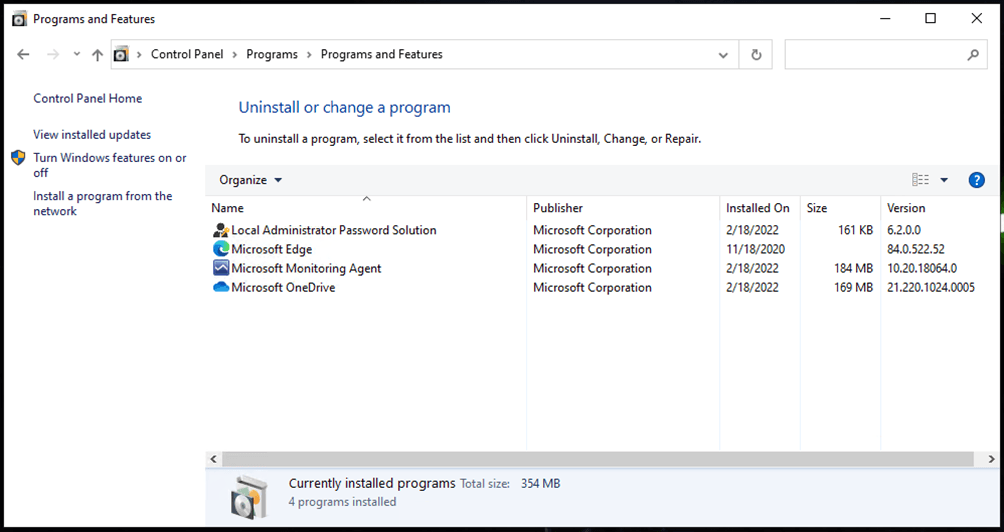Go back with the left arrow
This screenshot has height=532, width=1004.
click(x=23, y=54)
